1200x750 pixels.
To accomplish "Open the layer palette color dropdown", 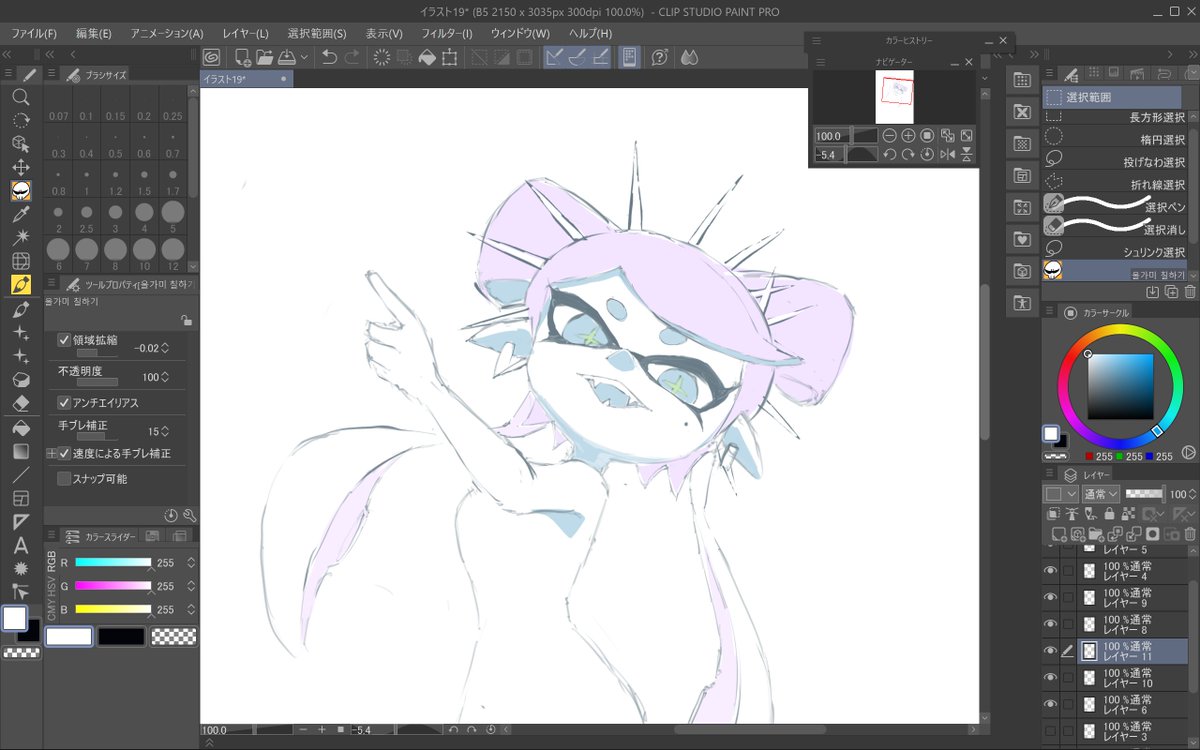I will click(x=1060, y=494).
